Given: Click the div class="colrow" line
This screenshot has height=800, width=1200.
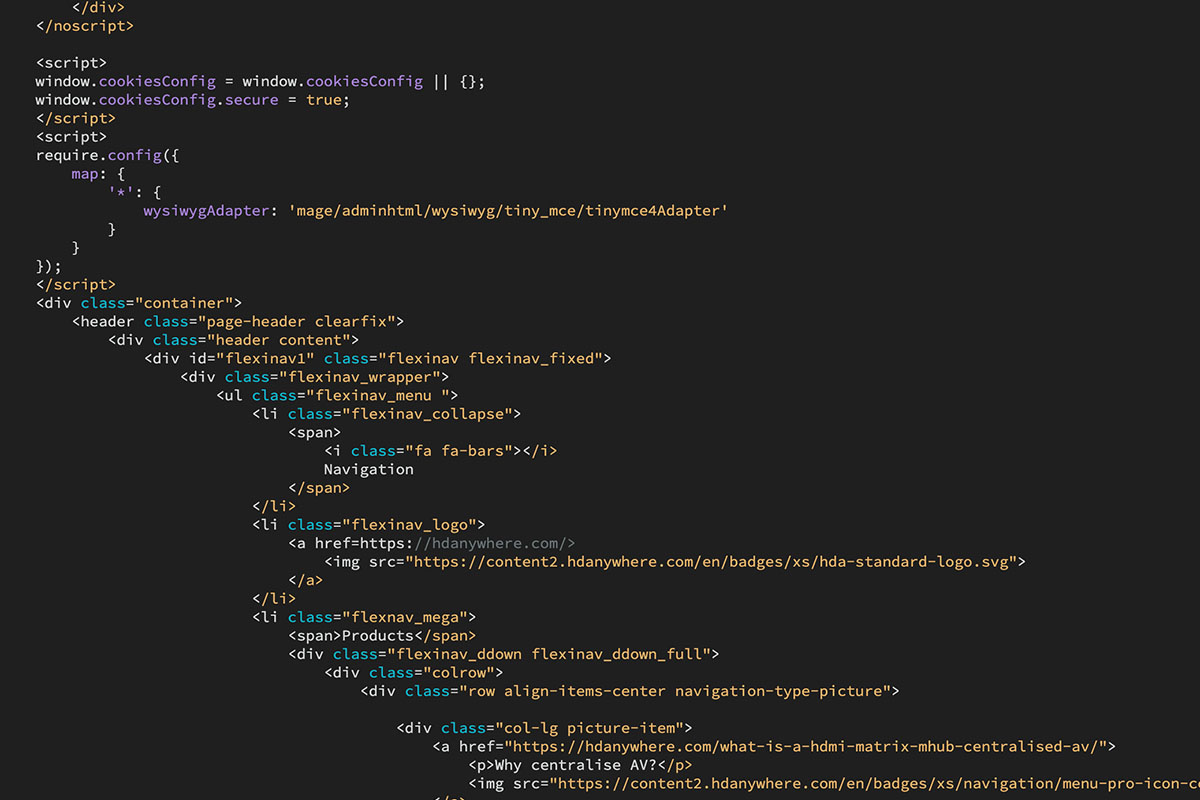Looking at the screenshot, I should 413,672.
